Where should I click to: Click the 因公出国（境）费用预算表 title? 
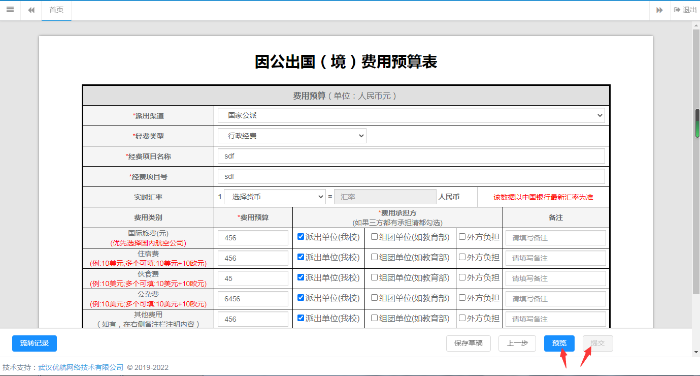(x=346, y=62)
